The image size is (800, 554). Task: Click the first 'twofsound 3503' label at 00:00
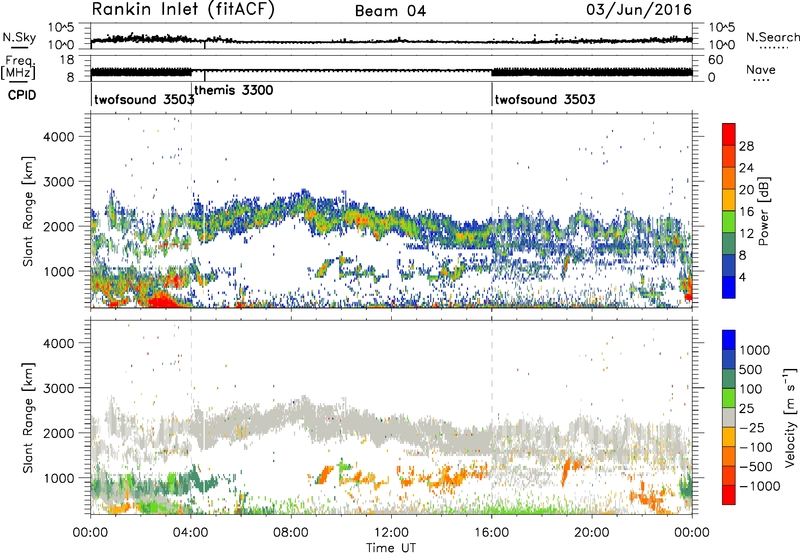coord(144,99)
